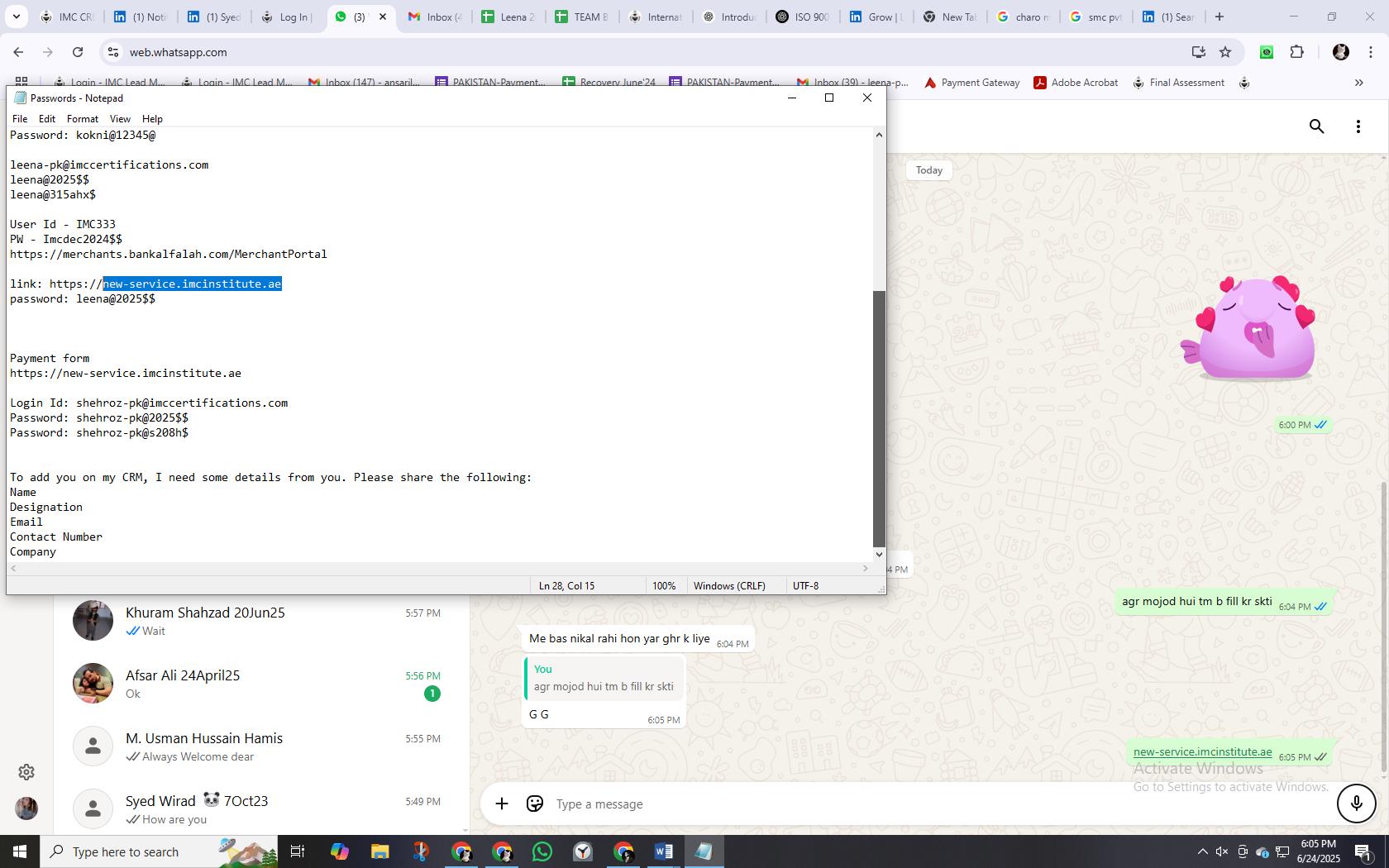
Task: Click Notepad horizontal scroll right arrow
Action: pyautogui.click(x=866, y=568)
